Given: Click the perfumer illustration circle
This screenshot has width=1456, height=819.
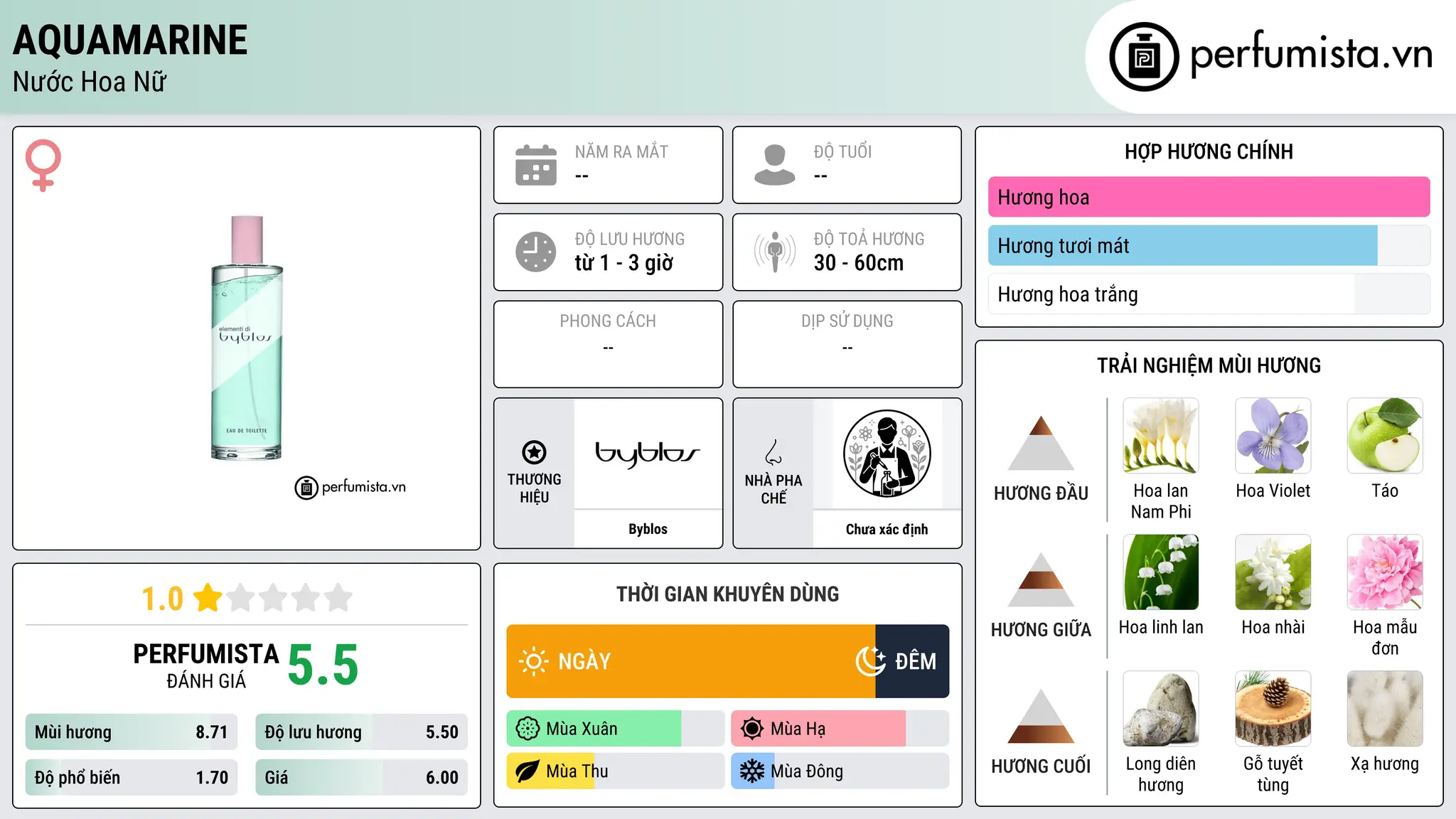Looking at the screenshot, I should 887,454.
